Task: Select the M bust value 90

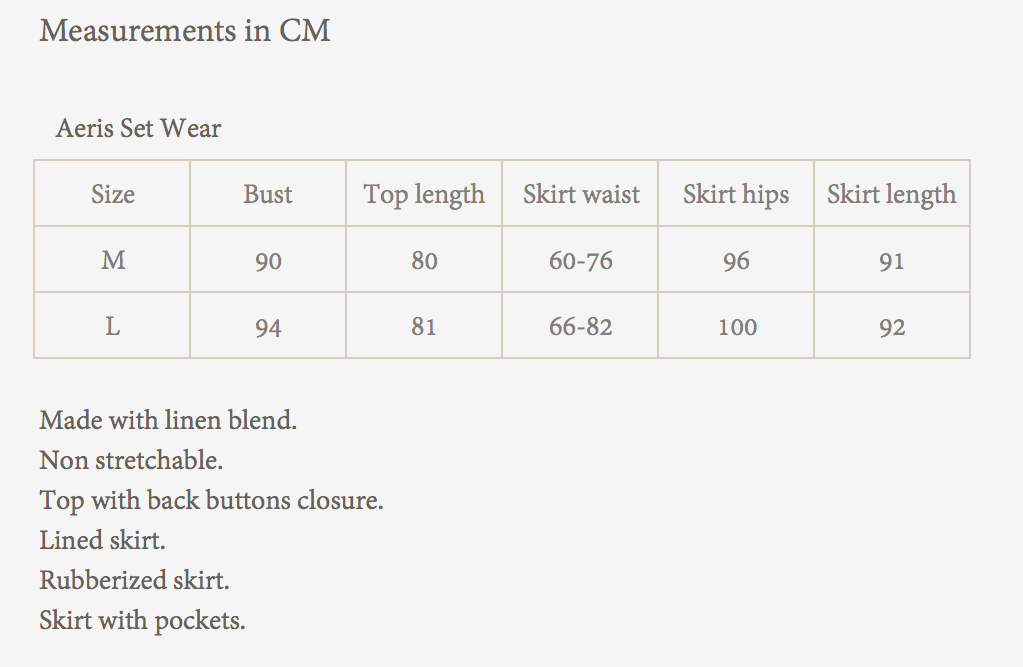Action: (x=268, y=262)
